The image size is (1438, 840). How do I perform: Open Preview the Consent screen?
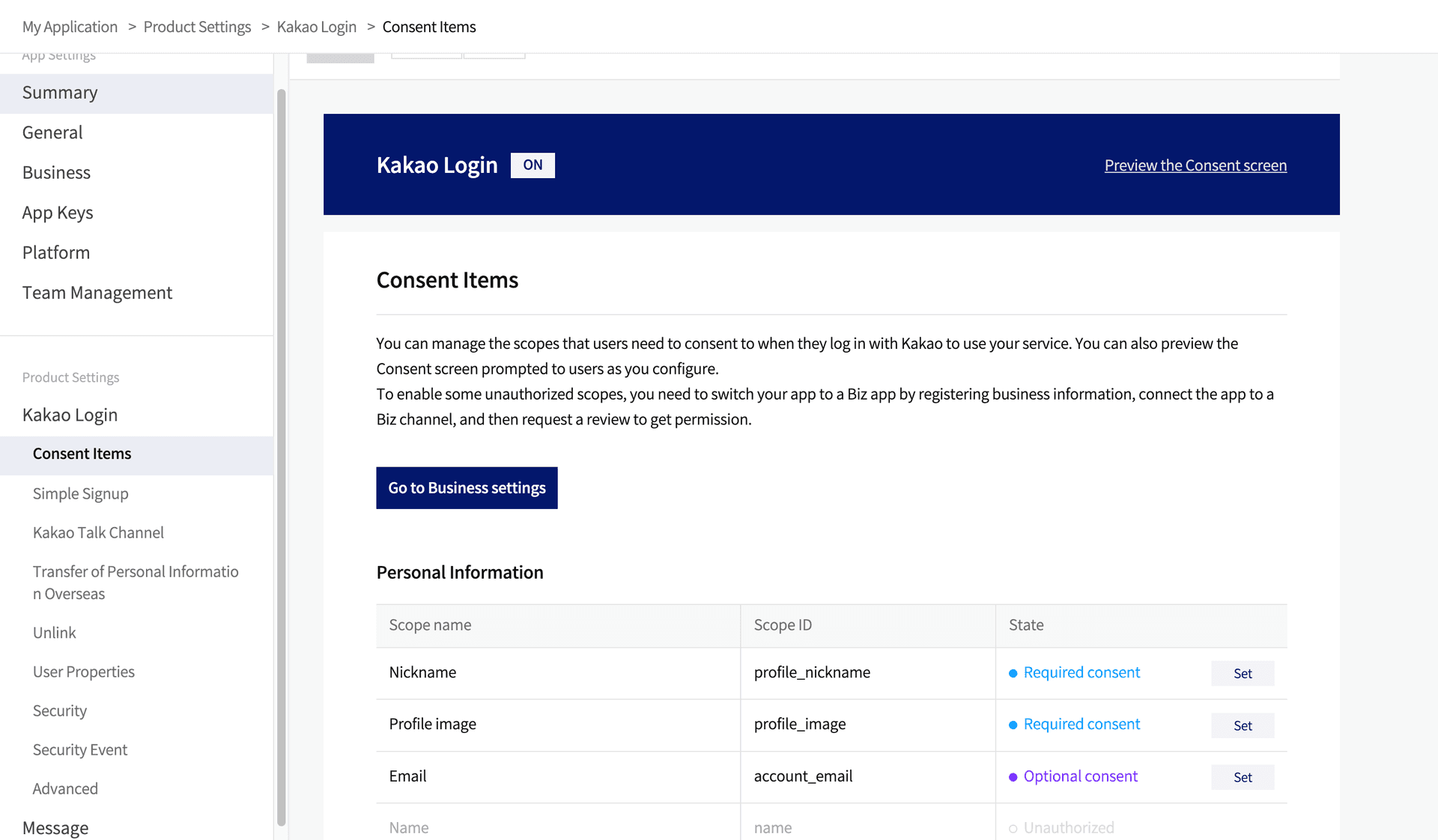[x=1195, y=165]
